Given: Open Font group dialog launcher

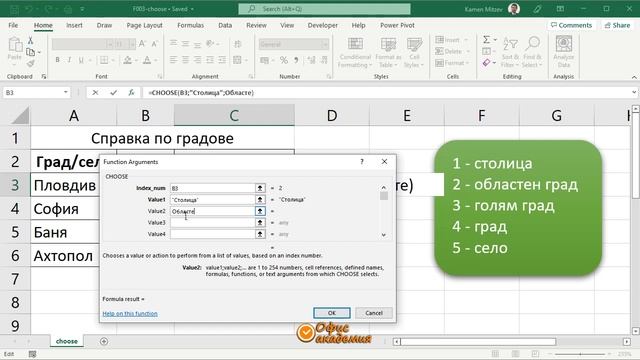Looking at the screenshot, I should click(x=160, y=76).
